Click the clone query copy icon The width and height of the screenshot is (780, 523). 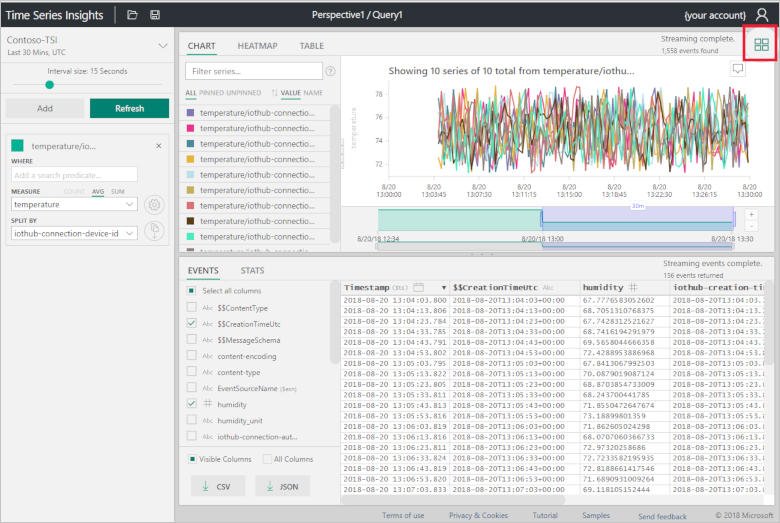click(154, 231)
